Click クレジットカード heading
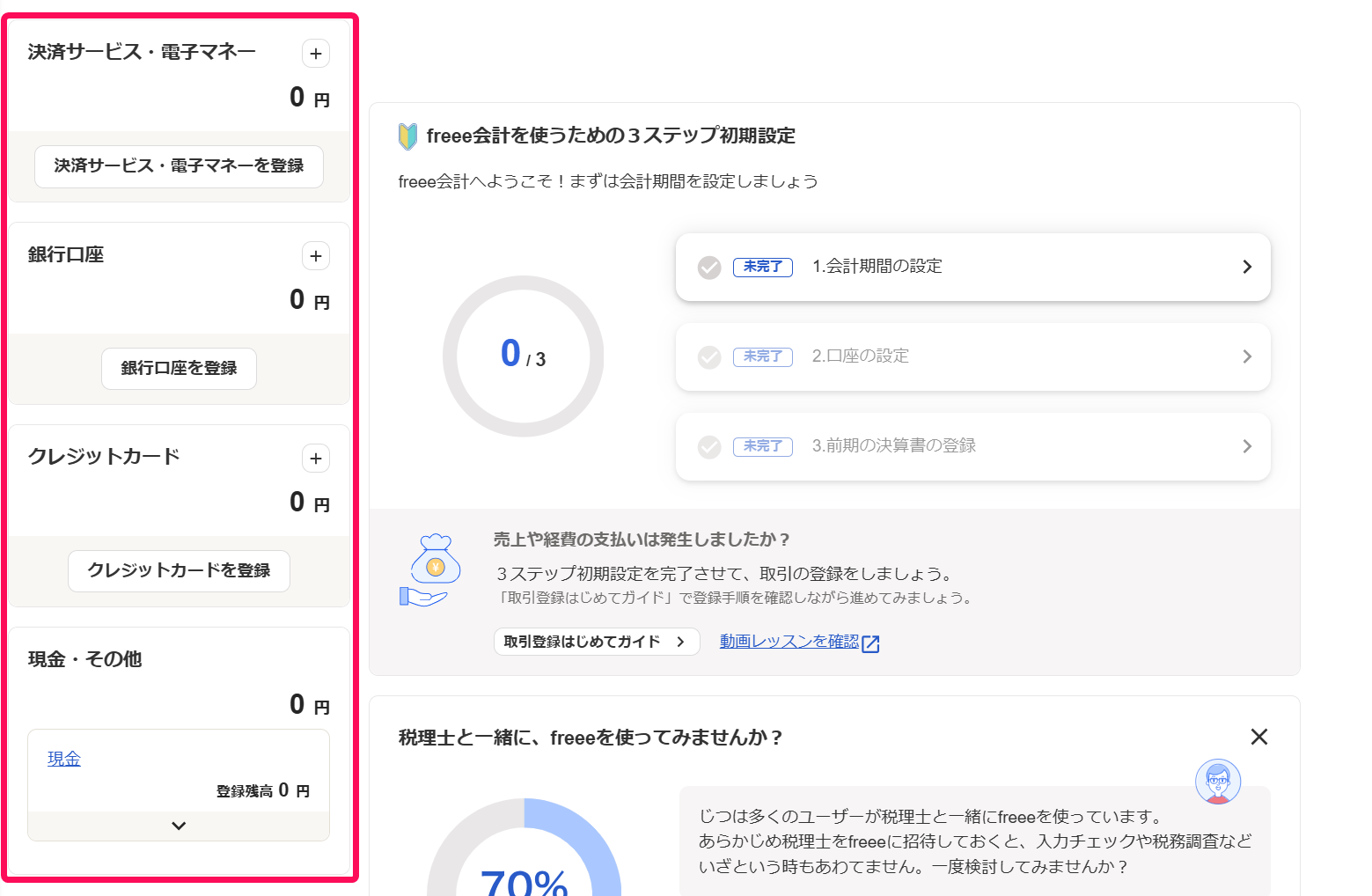This screenshot has width=1372, height=896. coord(104,457)
